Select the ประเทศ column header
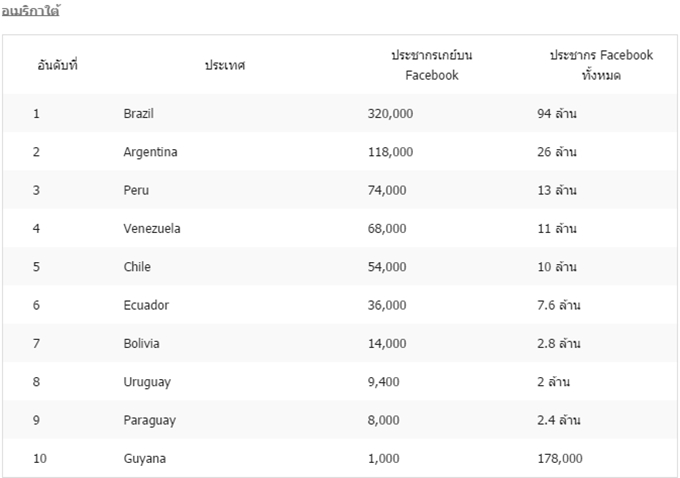 (x=225, y=65)
